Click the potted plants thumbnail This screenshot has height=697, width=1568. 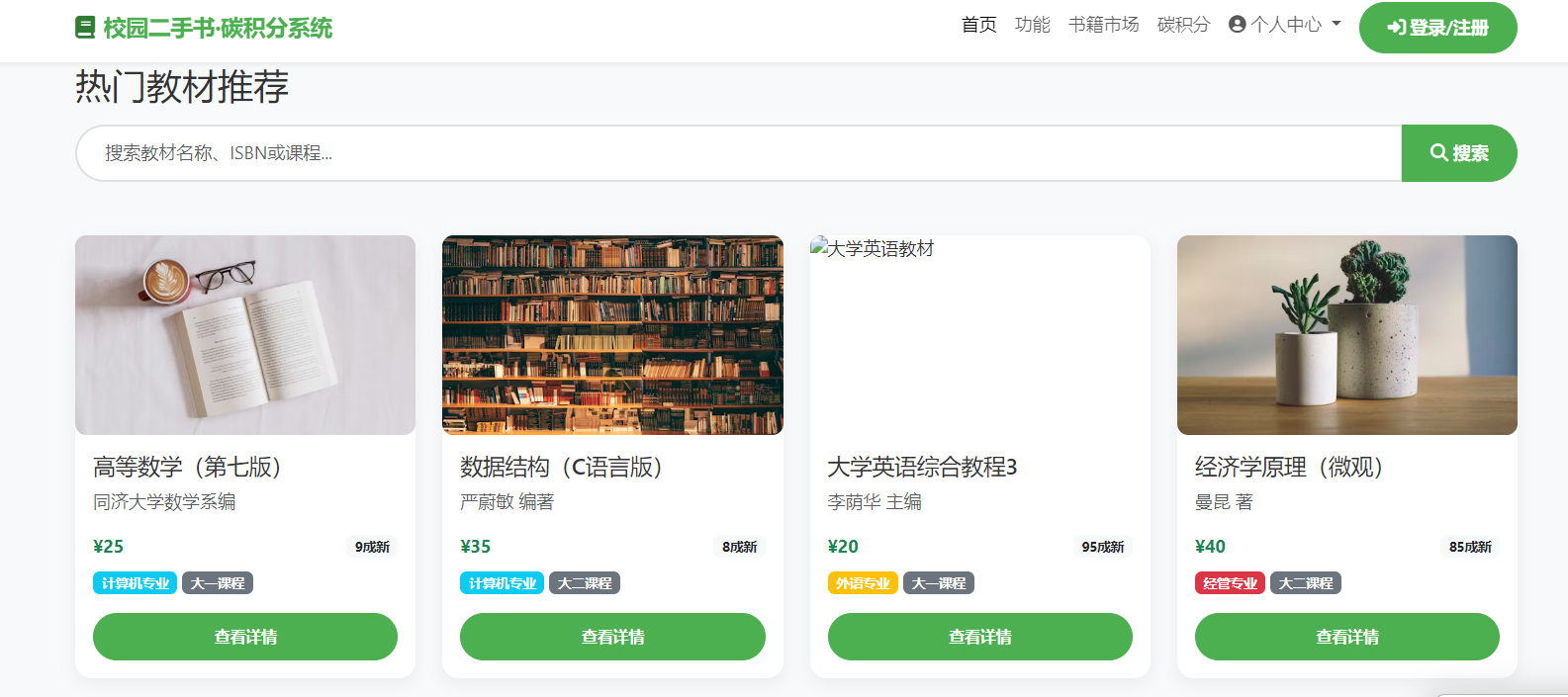click(1347, 335)
